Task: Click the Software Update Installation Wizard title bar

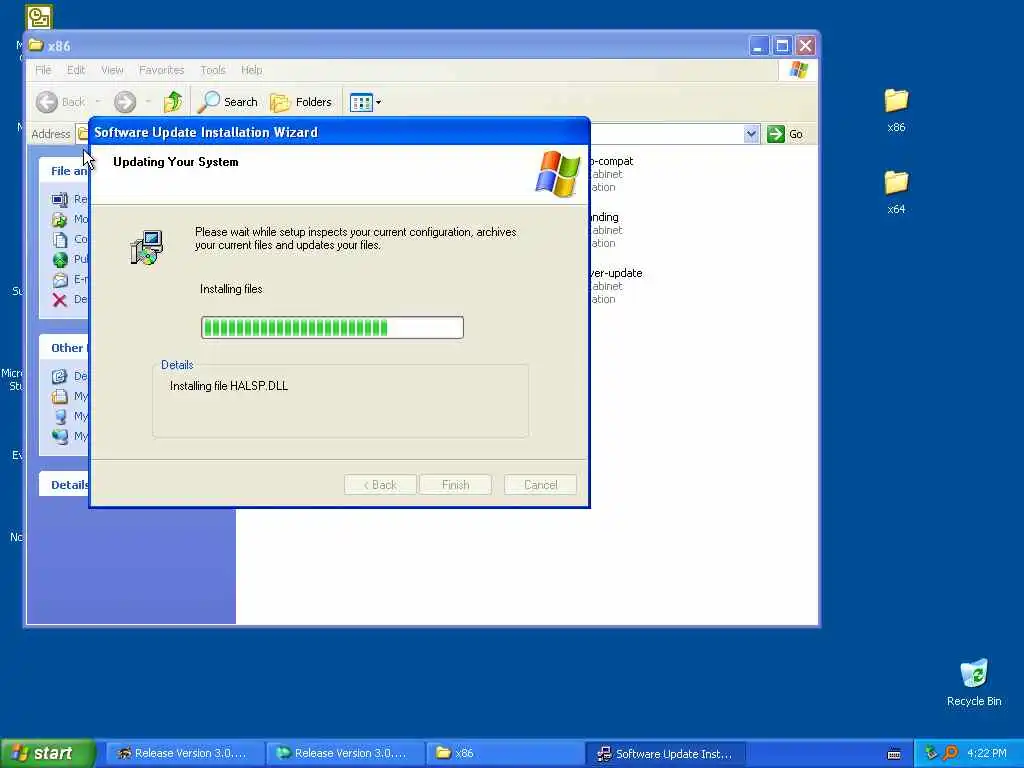Action: pos(340,132)
